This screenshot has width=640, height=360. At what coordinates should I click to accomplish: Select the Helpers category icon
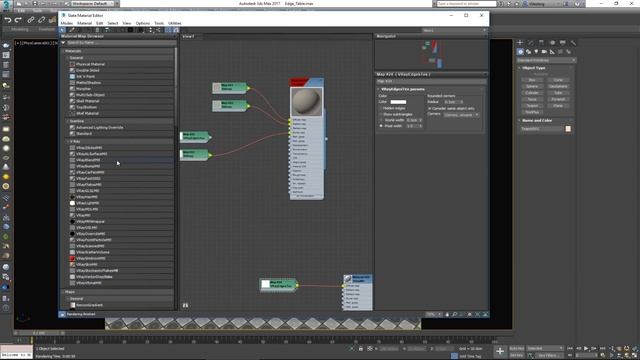[552, 52]
